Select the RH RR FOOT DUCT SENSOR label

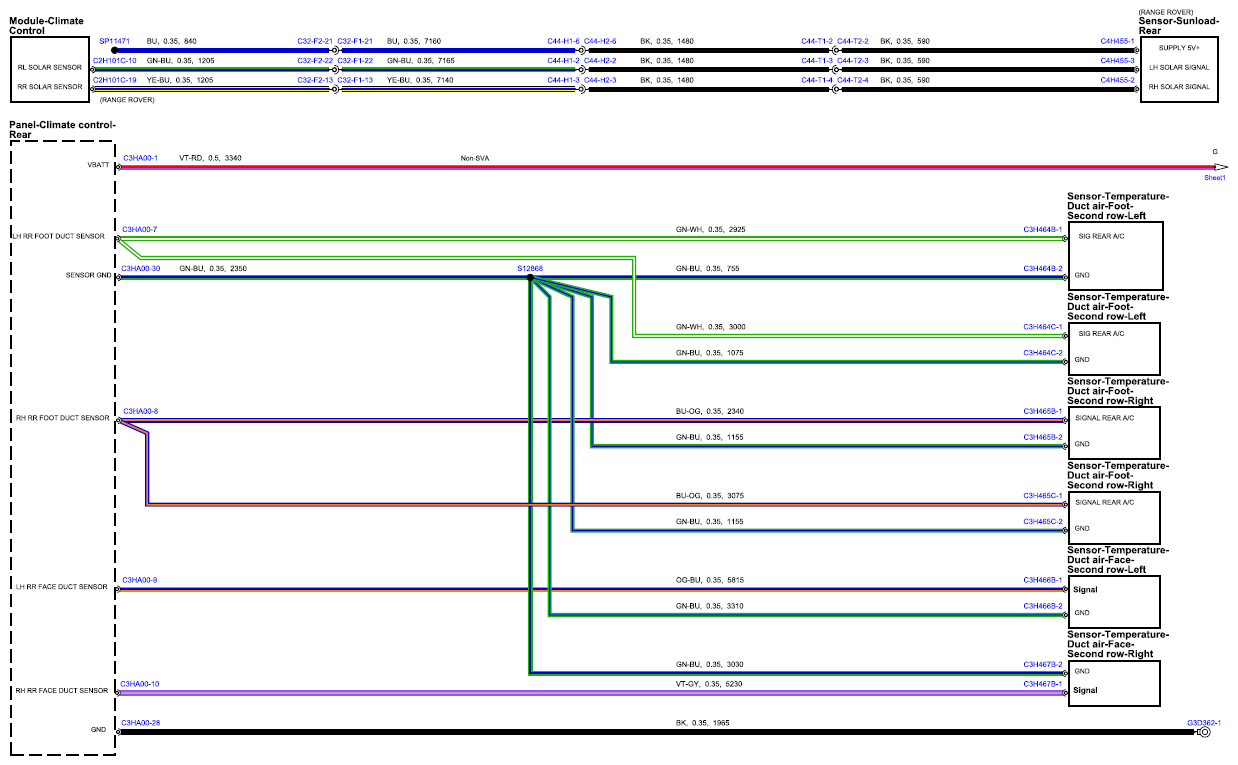[x=62, y=418]
